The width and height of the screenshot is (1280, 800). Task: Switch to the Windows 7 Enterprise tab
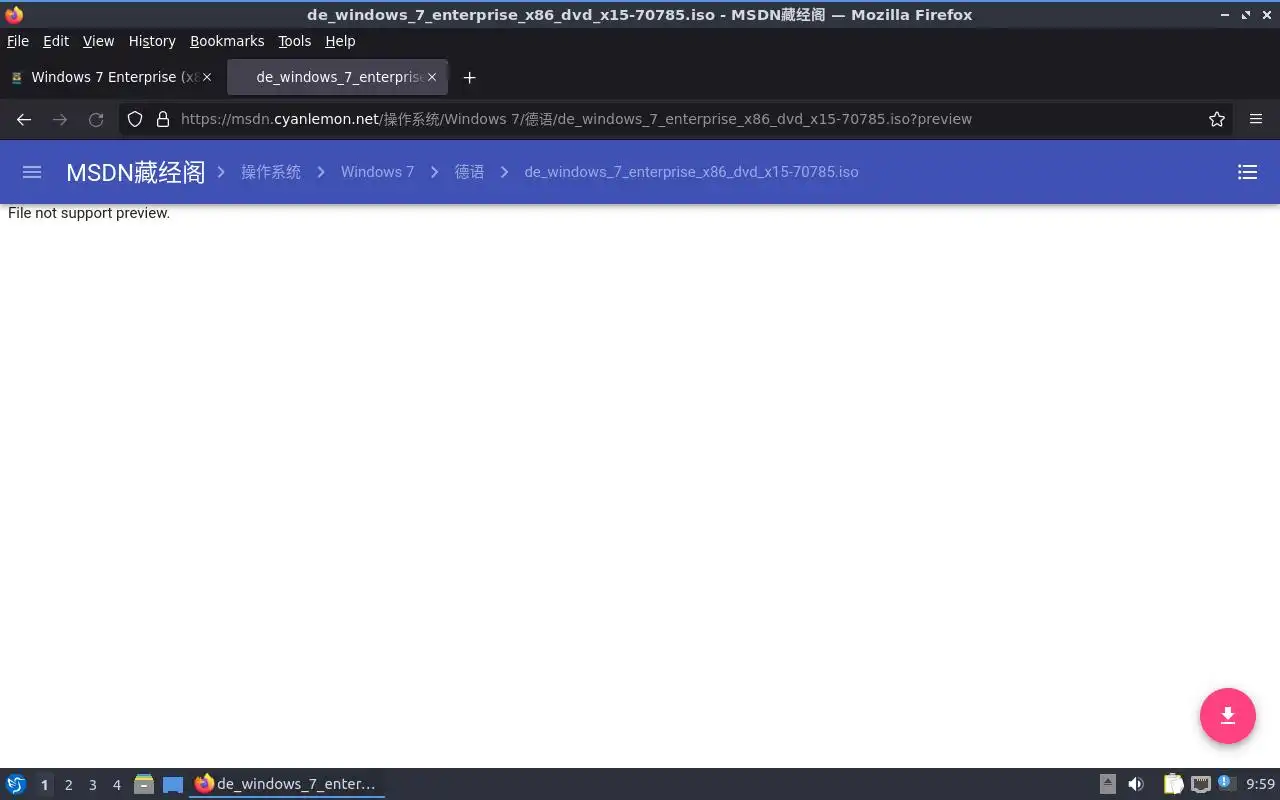(111, 77)
